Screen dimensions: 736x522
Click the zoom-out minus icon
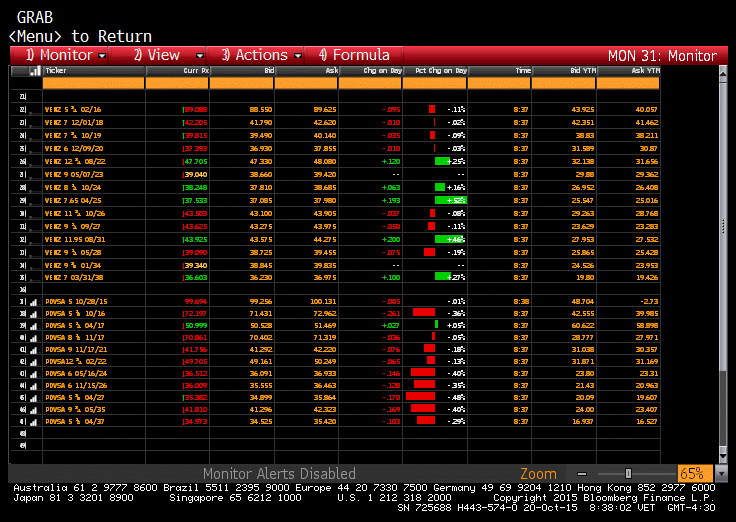(x=582, y=474)
